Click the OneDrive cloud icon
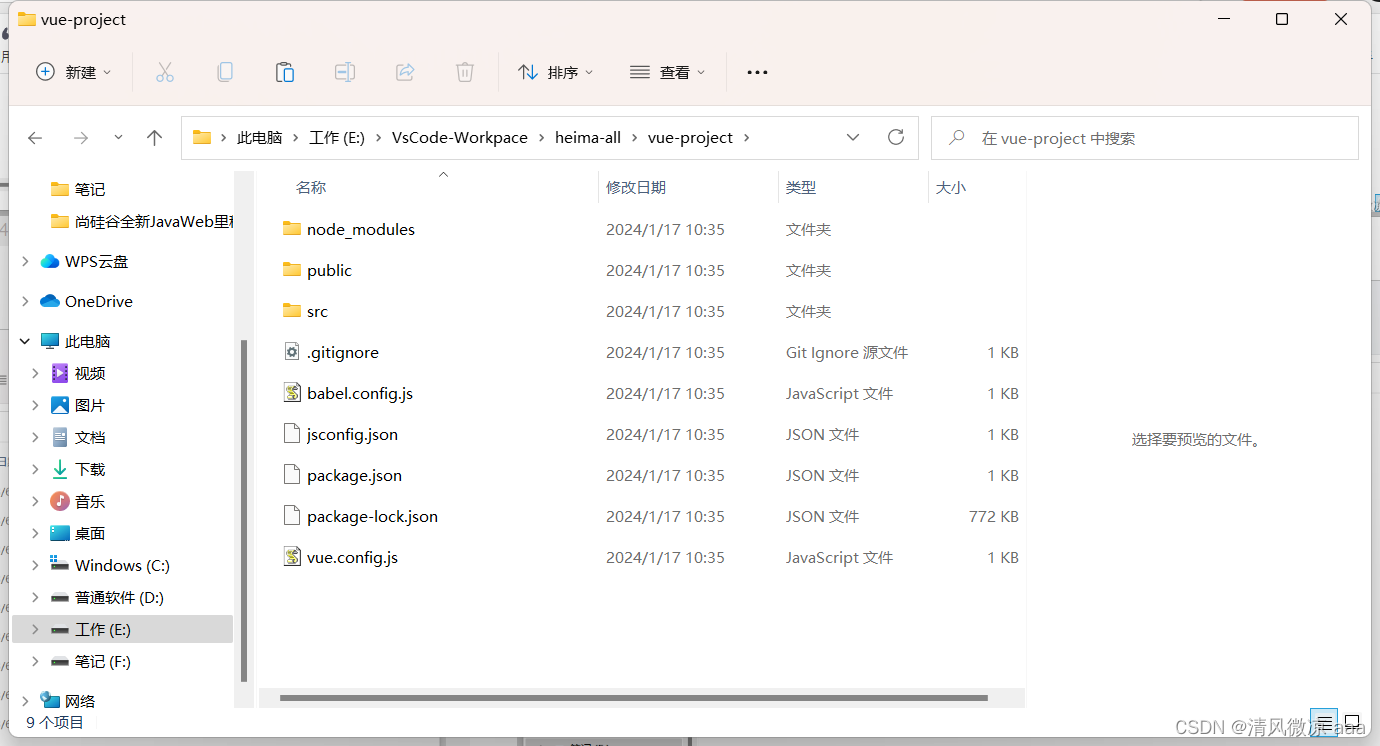Image resolution: width=1380 pixels, height=746 pixels. (50, 301)
